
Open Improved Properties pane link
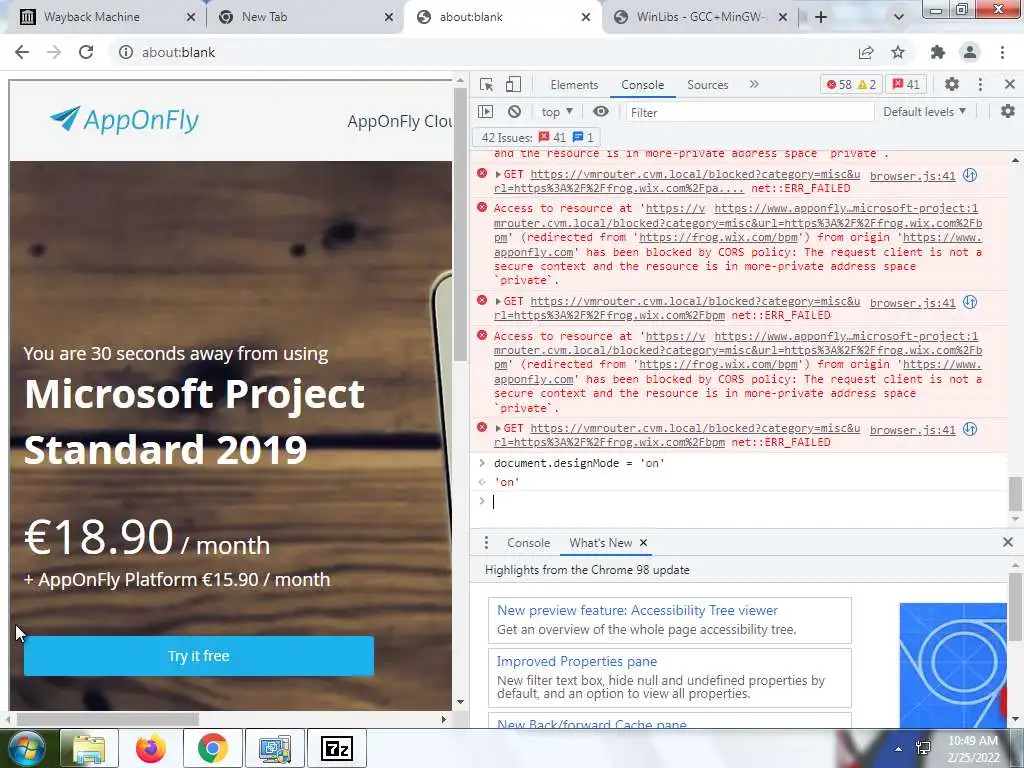coord(577,661)
